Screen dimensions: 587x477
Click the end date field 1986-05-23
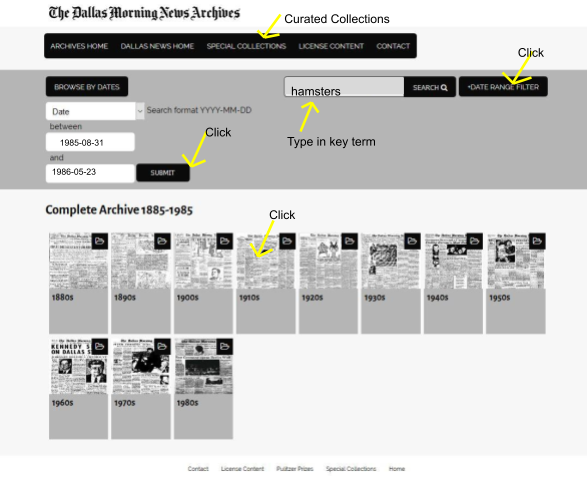pos(90,173)
